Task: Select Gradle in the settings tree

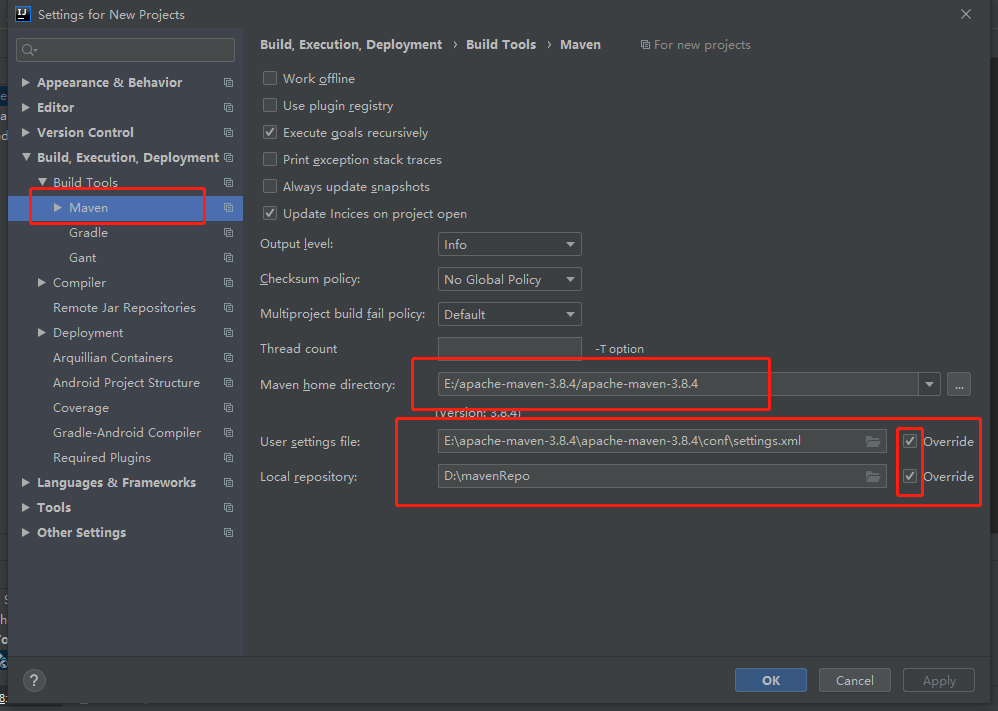Action: click(x=88, y=232)
